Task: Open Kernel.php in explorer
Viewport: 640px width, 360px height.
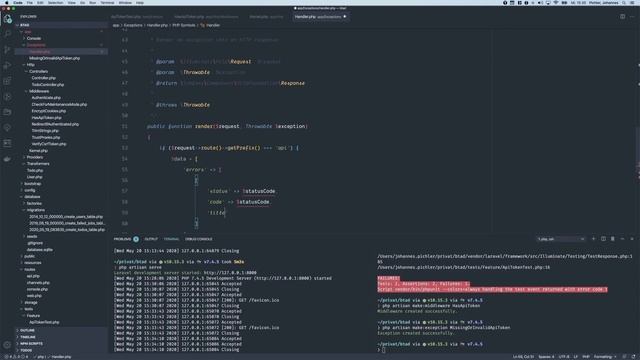Action: [38, 151]
